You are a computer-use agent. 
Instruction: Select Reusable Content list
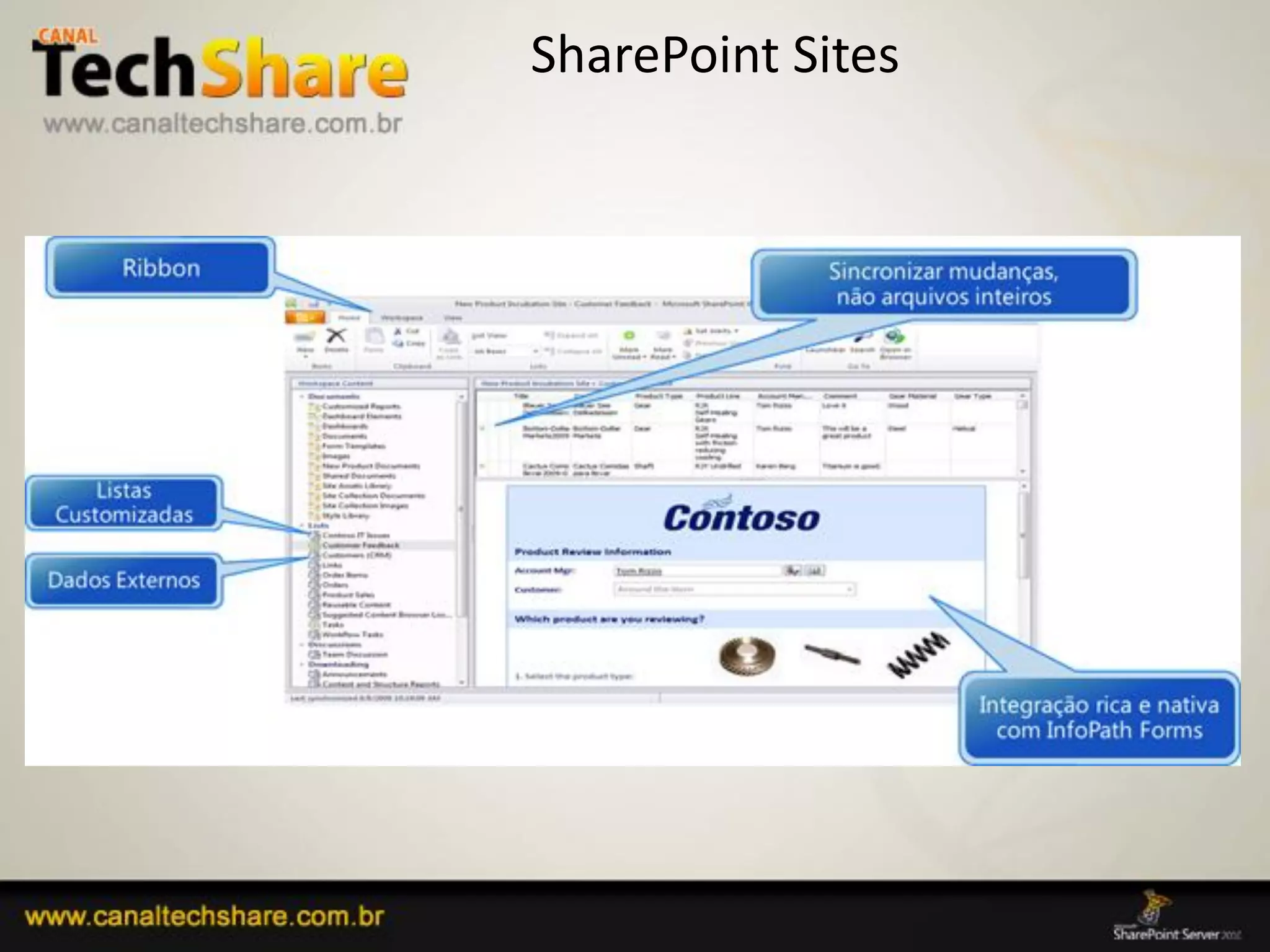point(357,605)
